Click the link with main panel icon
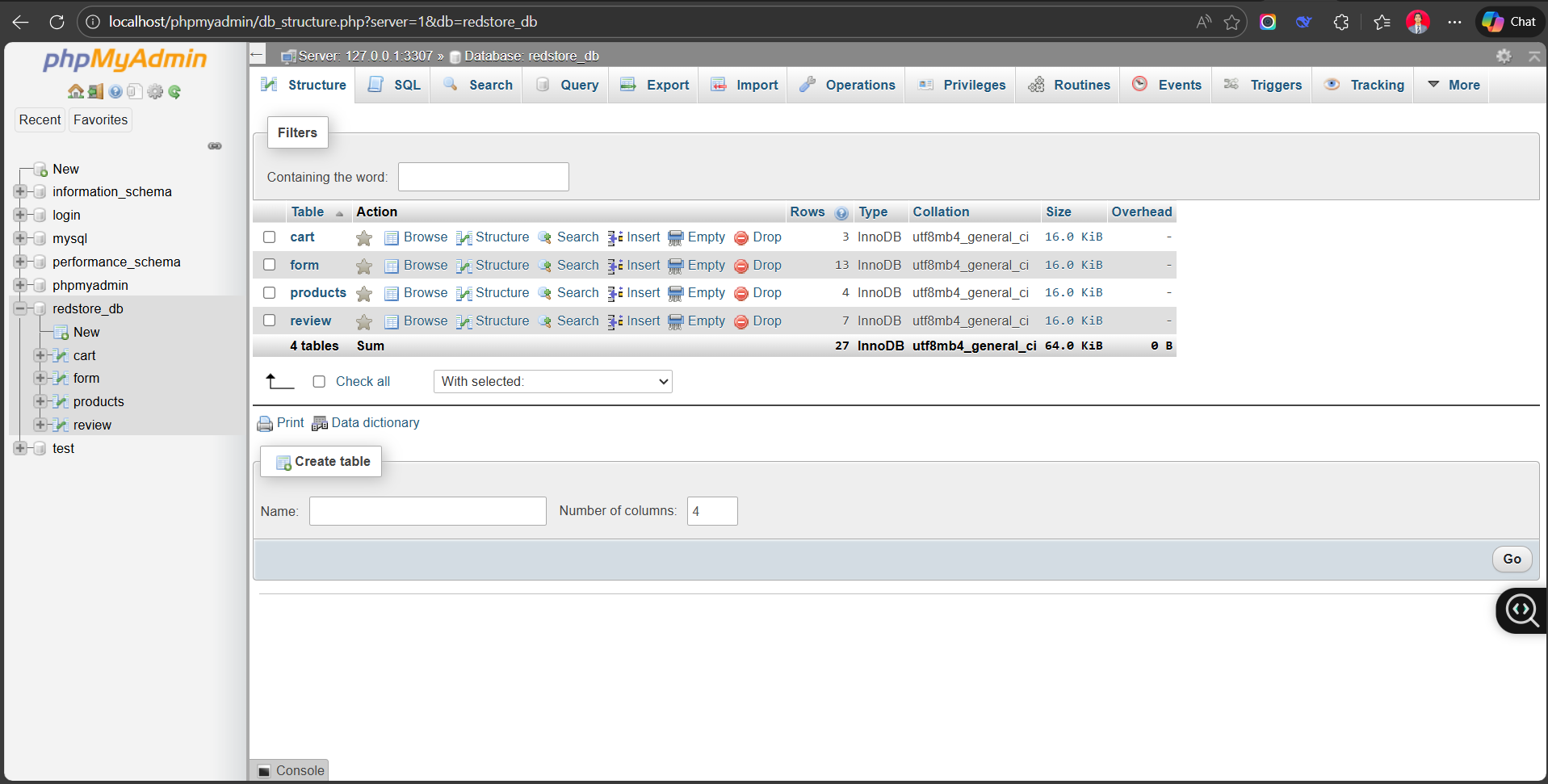This screenshot has height=784, width=1548. tap(215, 146)
